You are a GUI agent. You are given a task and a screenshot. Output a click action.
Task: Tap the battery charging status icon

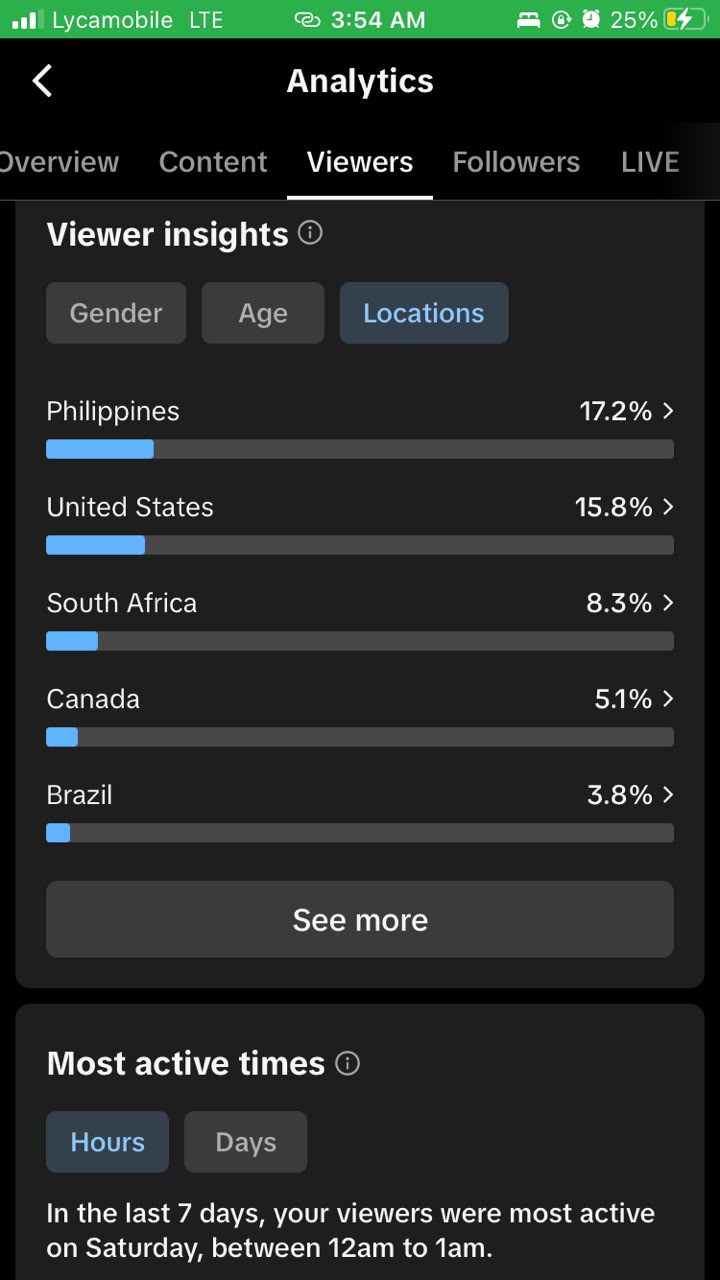click(x=685, y=19)
